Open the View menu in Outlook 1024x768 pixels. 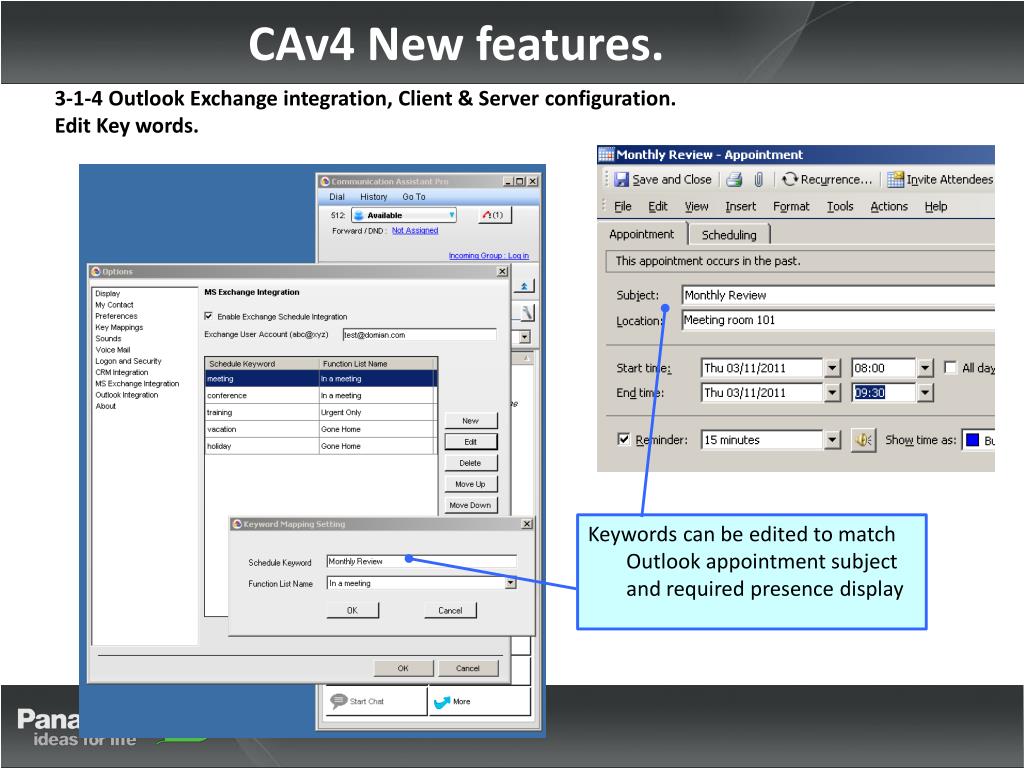(x=696, y=206)
